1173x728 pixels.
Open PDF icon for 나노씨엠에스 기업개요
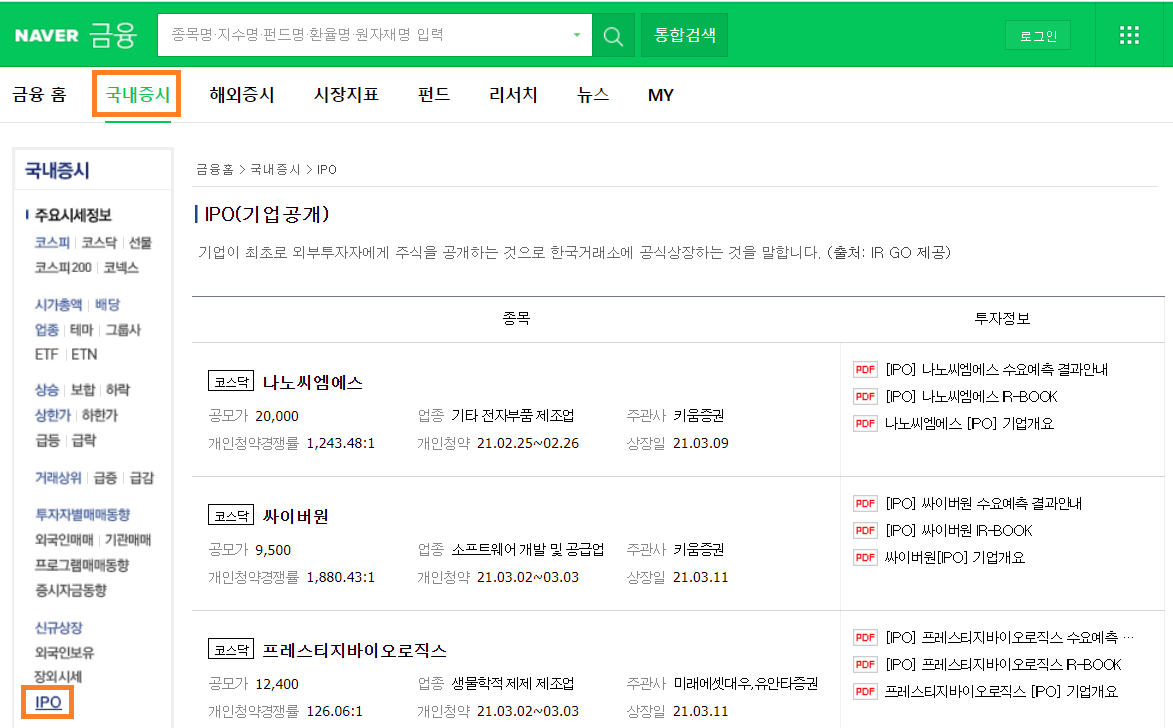866,423
